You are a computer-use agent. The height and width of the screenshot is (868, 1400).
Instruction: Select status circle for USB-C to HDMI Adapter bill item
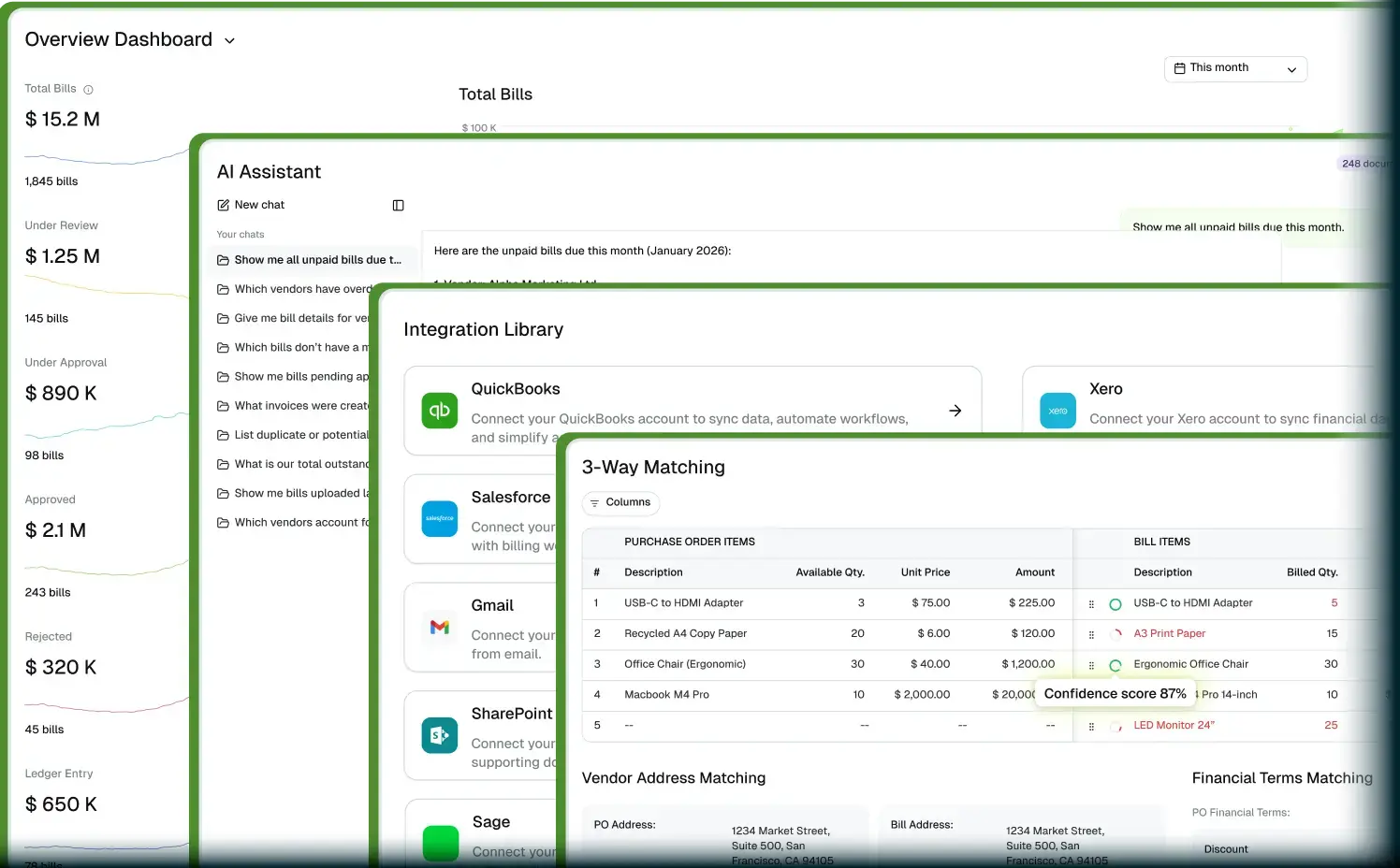point(1115,604)
